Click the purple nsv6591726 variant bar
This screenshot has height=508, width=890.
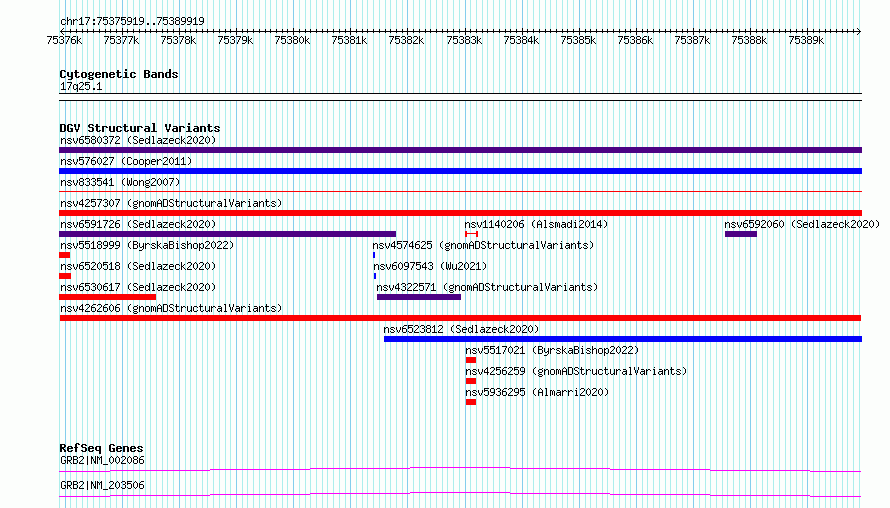click(228, 234)
